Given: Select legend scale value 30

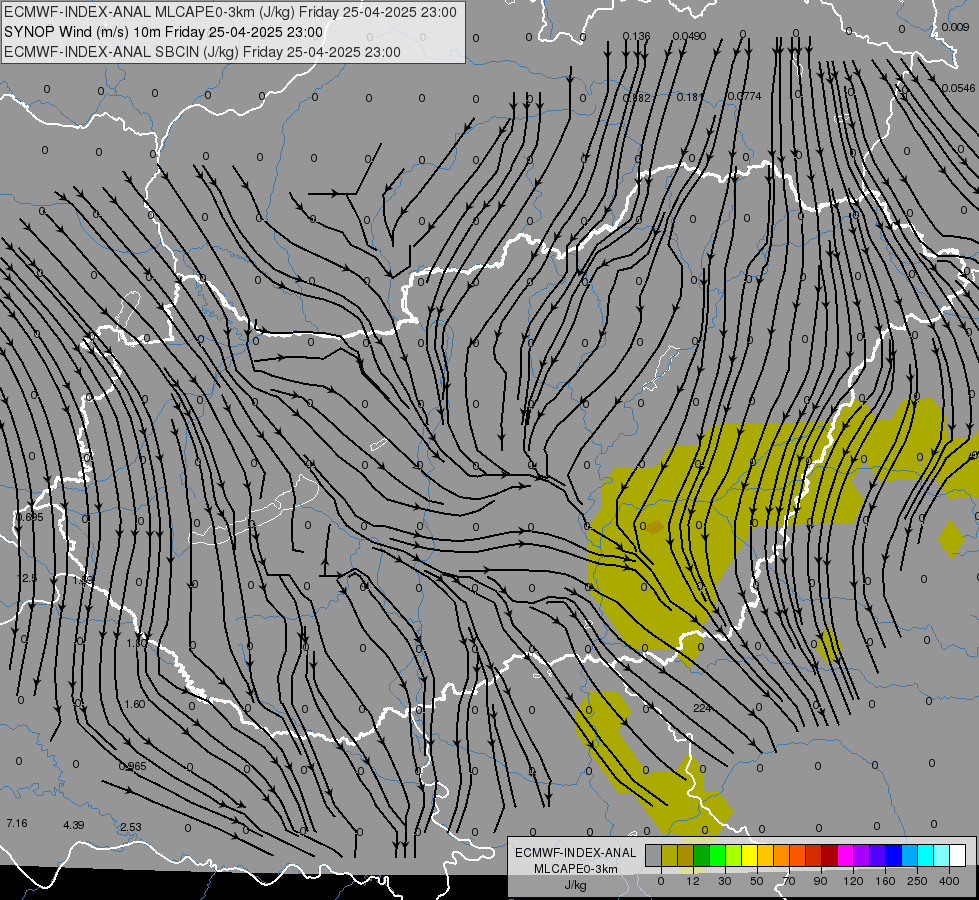Looking at the screenshot, I should pos(725,881).
